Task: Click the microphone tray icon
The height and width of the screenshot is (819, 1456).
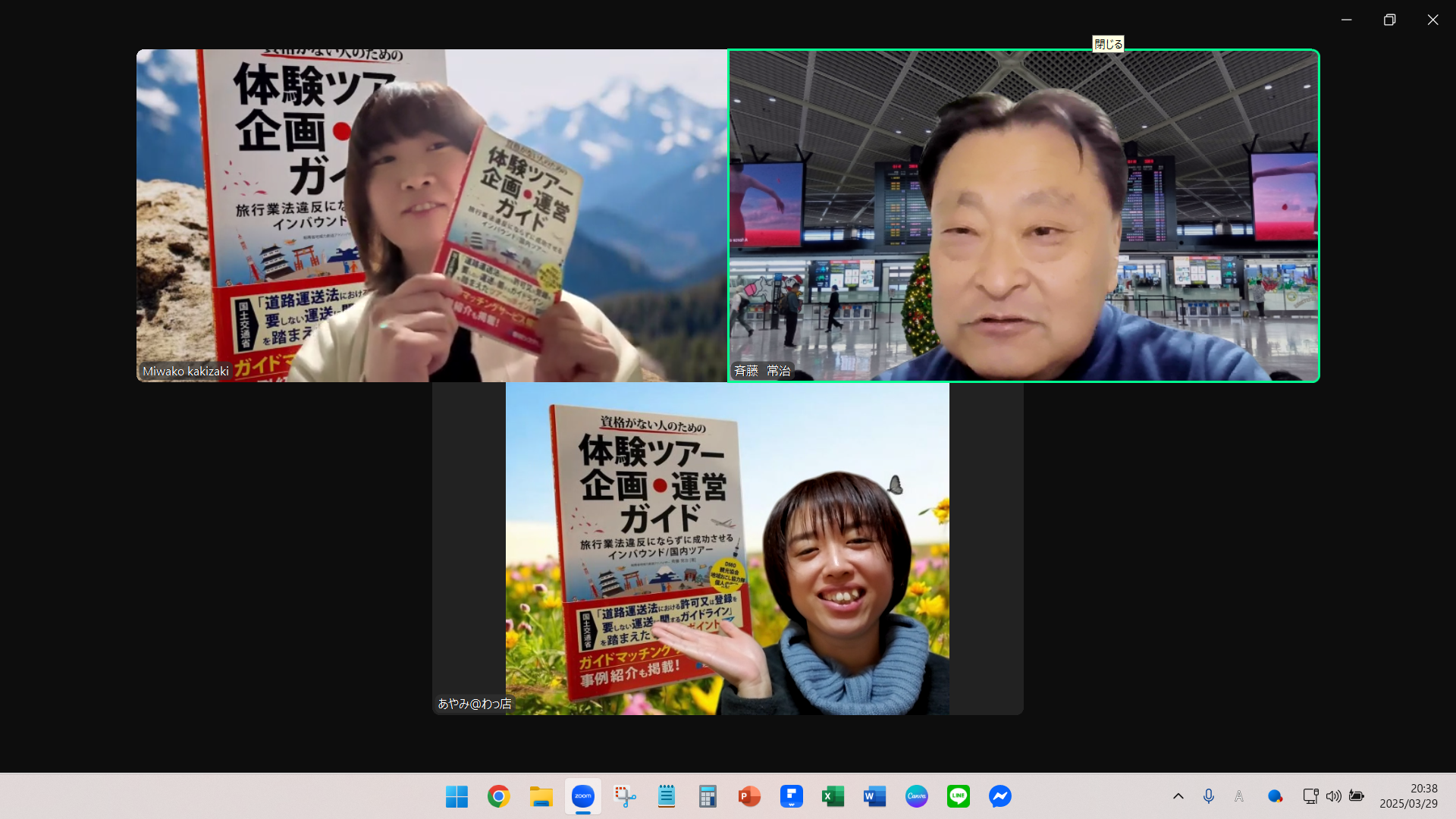Action: [x=1209, y=796]
